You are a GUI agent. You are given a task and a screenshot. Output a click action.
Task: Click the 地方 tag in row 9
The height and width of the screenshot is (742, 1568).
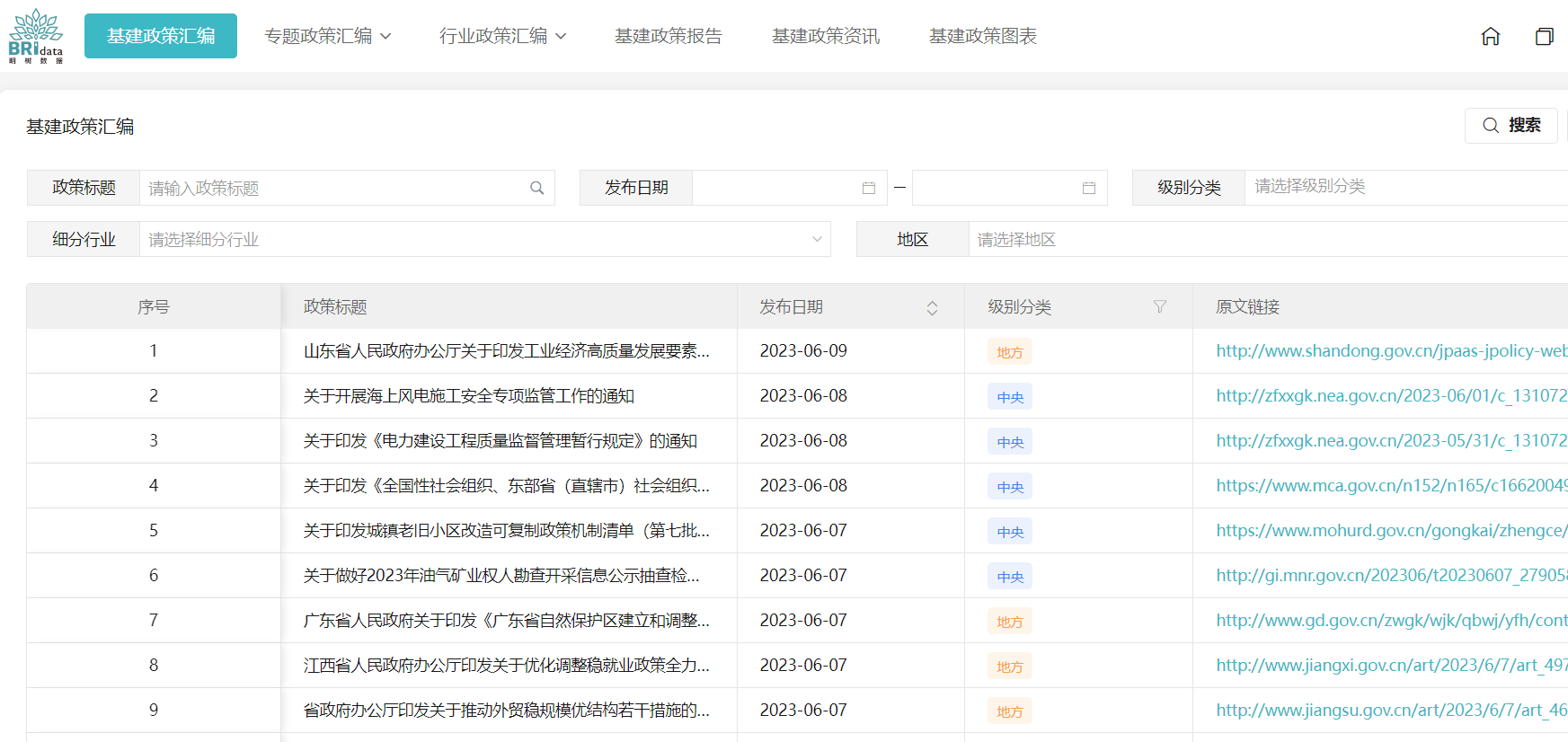pos(1010,711)
